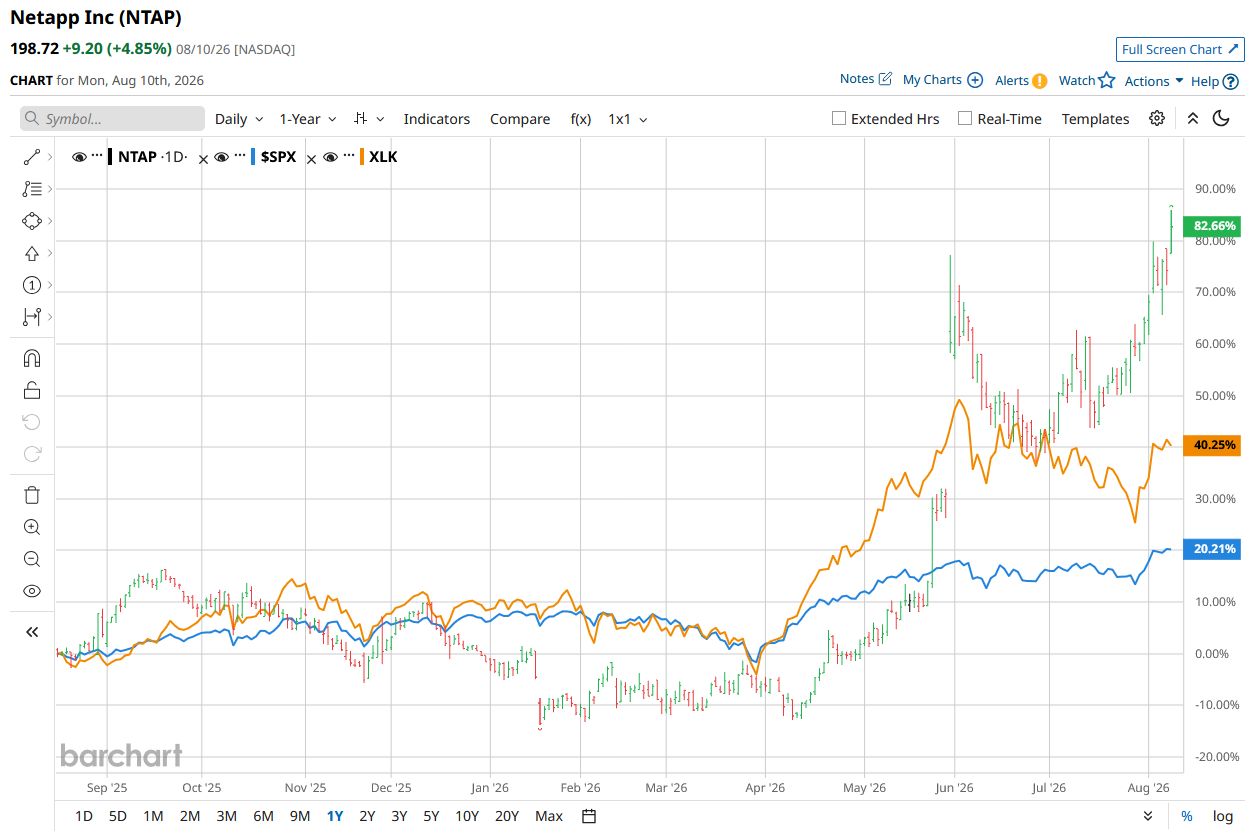Open the 1-Year period dropdown
Image resolution: width=1252 pixels, height=833 pixels.
[x=308, y=118]
